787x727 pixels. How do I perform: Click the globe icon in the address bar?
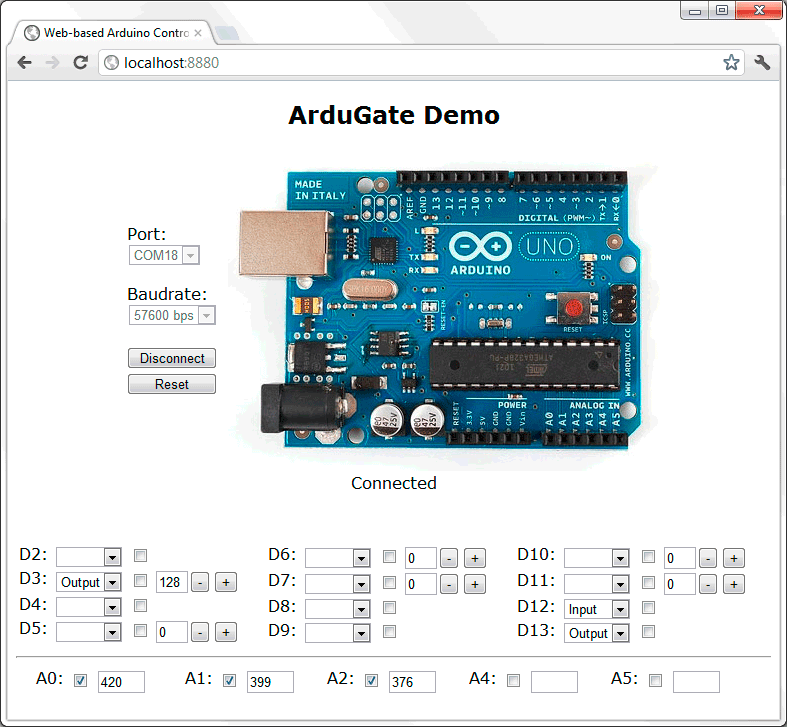[111, 63]
